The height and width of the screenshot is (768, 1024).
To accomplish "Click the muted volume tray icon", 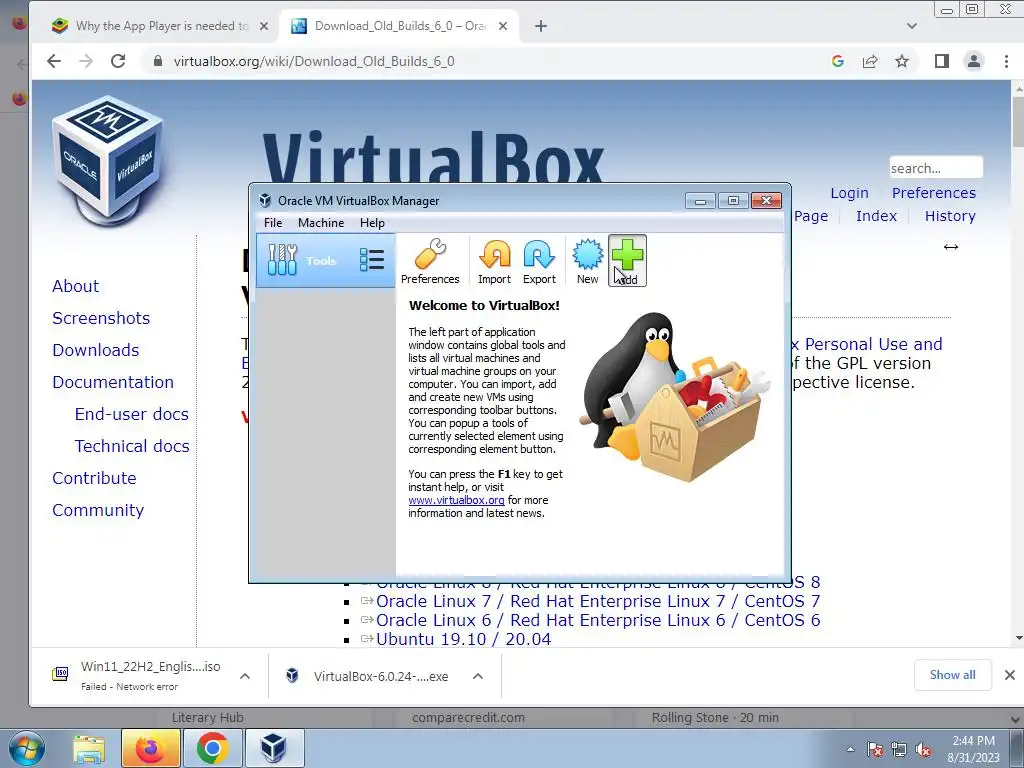I will (x=923, y=750).
